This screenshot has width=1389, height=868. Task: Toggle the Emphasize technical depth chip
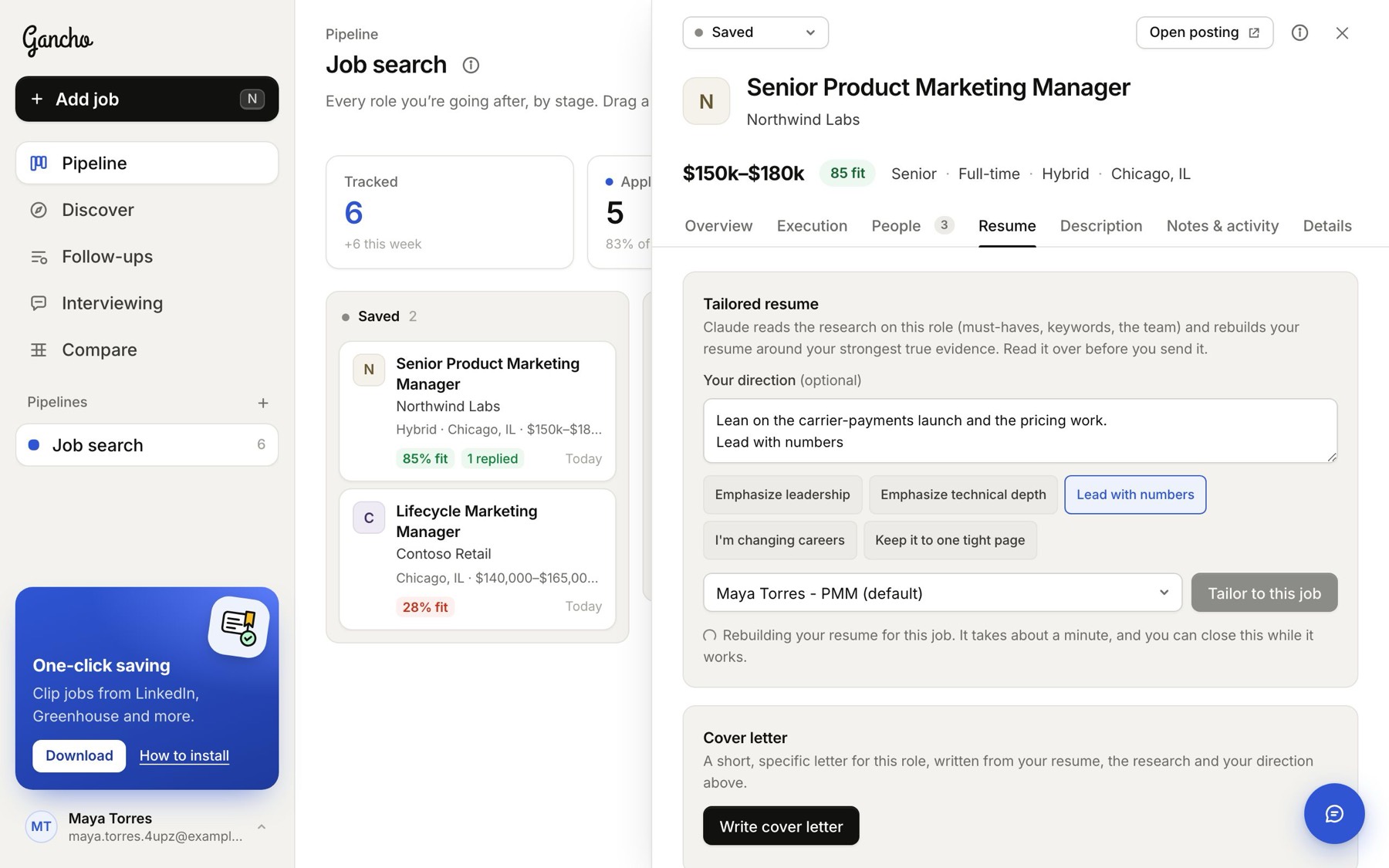pyautogui.click(x=963, y=495)
